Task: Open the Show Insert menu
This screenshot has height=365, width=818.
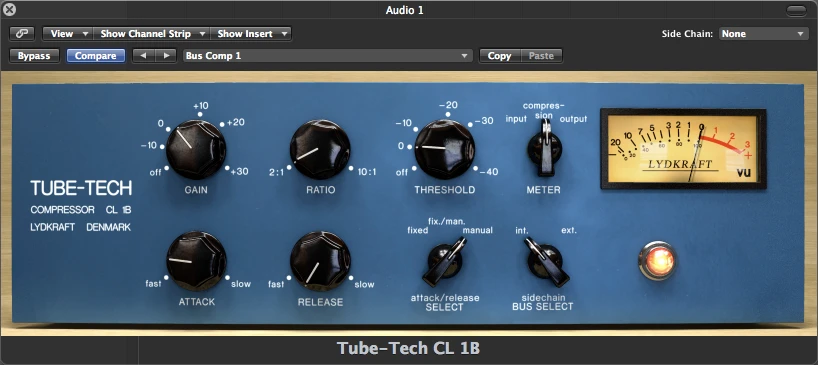Action: (251, 34)
